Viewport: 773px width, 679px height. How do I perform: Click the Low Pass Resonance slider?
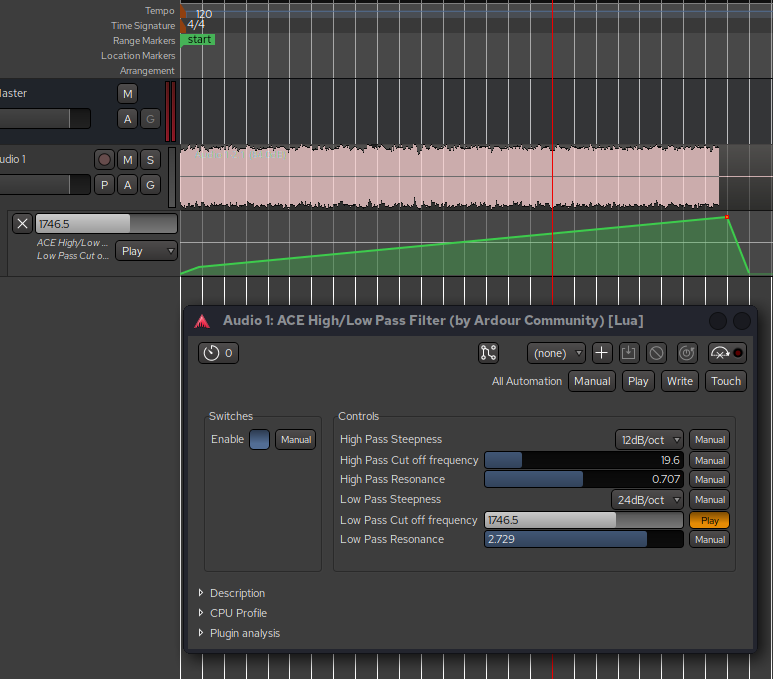(x=584, y=539)
